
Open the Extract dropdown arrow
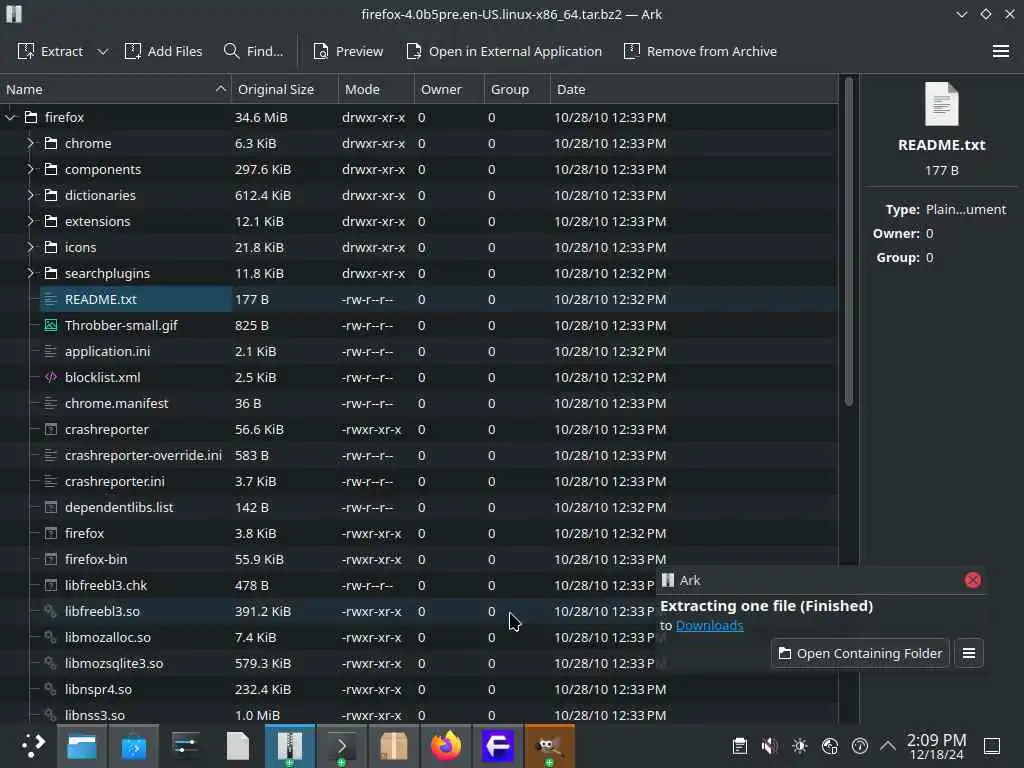(103, 51)
